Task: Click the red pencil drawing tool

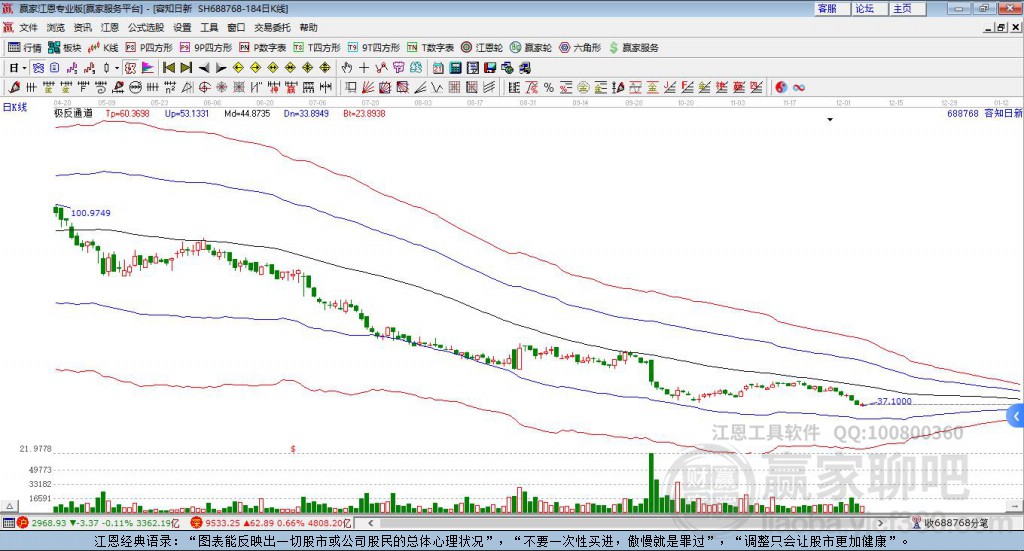Action: tap(14, 87)
